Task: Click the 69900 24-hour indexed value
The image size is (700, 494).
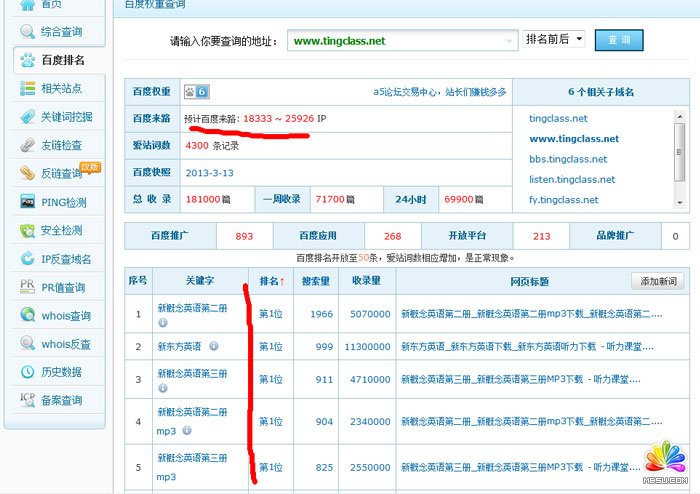Action: pyautogui.click(x=458, y=199)
